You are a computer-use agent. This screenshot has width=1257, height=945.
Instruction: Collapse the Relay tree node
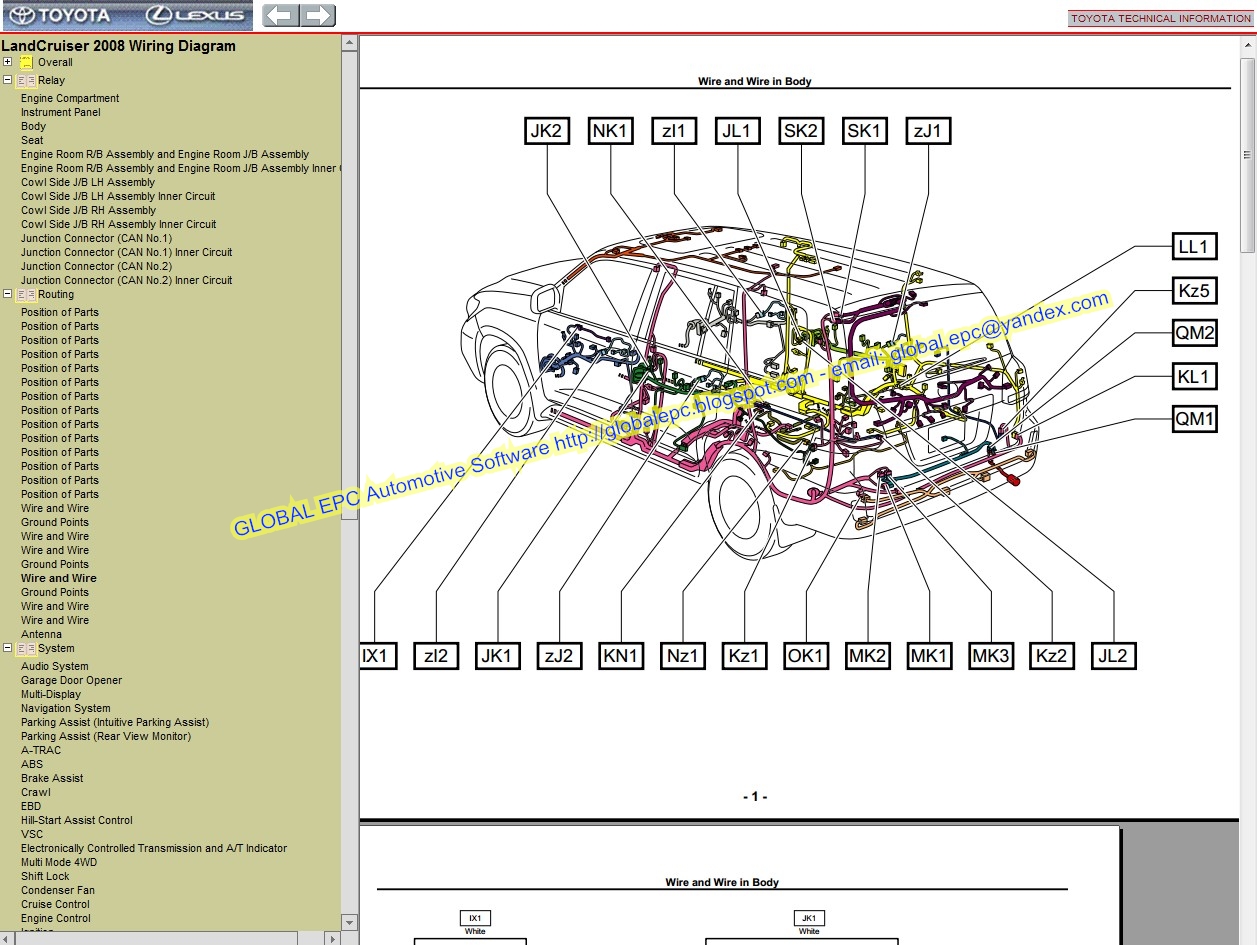coord(7,80)
